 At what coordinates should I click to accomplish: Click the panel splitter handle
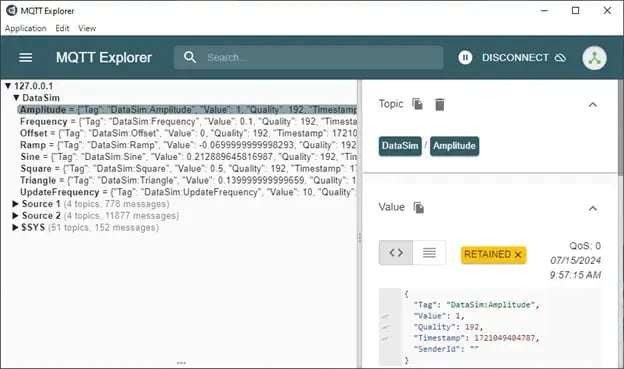360,238
